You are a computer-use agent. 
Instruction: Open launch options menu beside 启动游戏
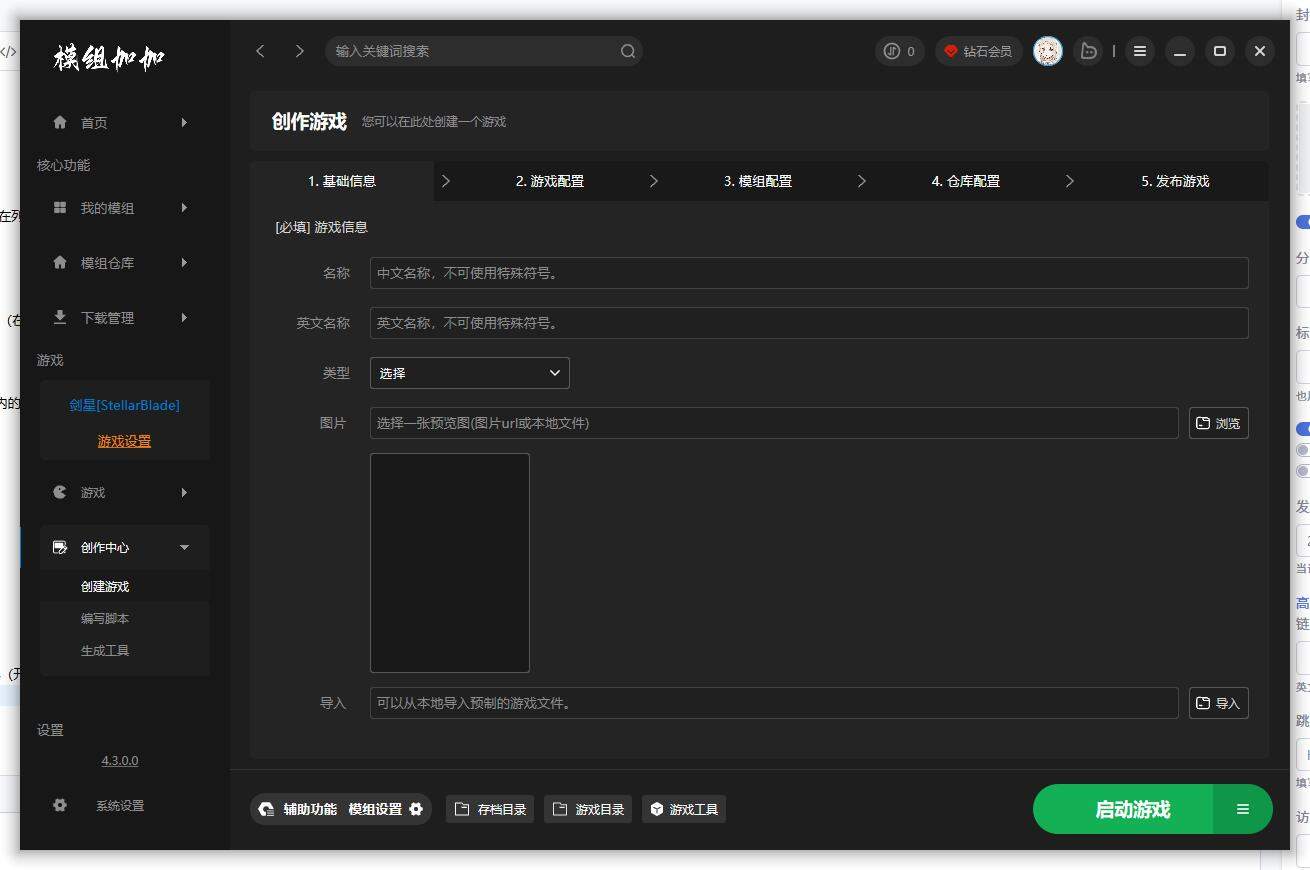coord(1242,809)
